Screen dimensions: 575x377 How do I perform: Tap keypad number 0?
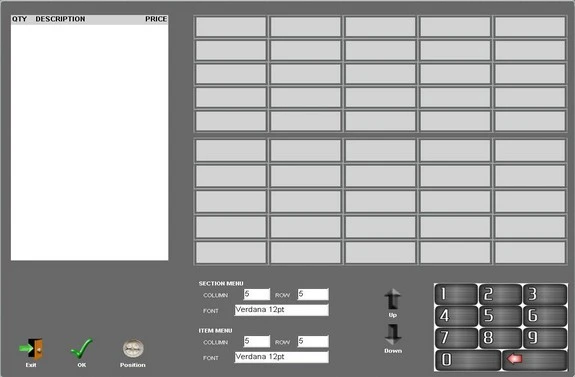(x=468, y=359)
